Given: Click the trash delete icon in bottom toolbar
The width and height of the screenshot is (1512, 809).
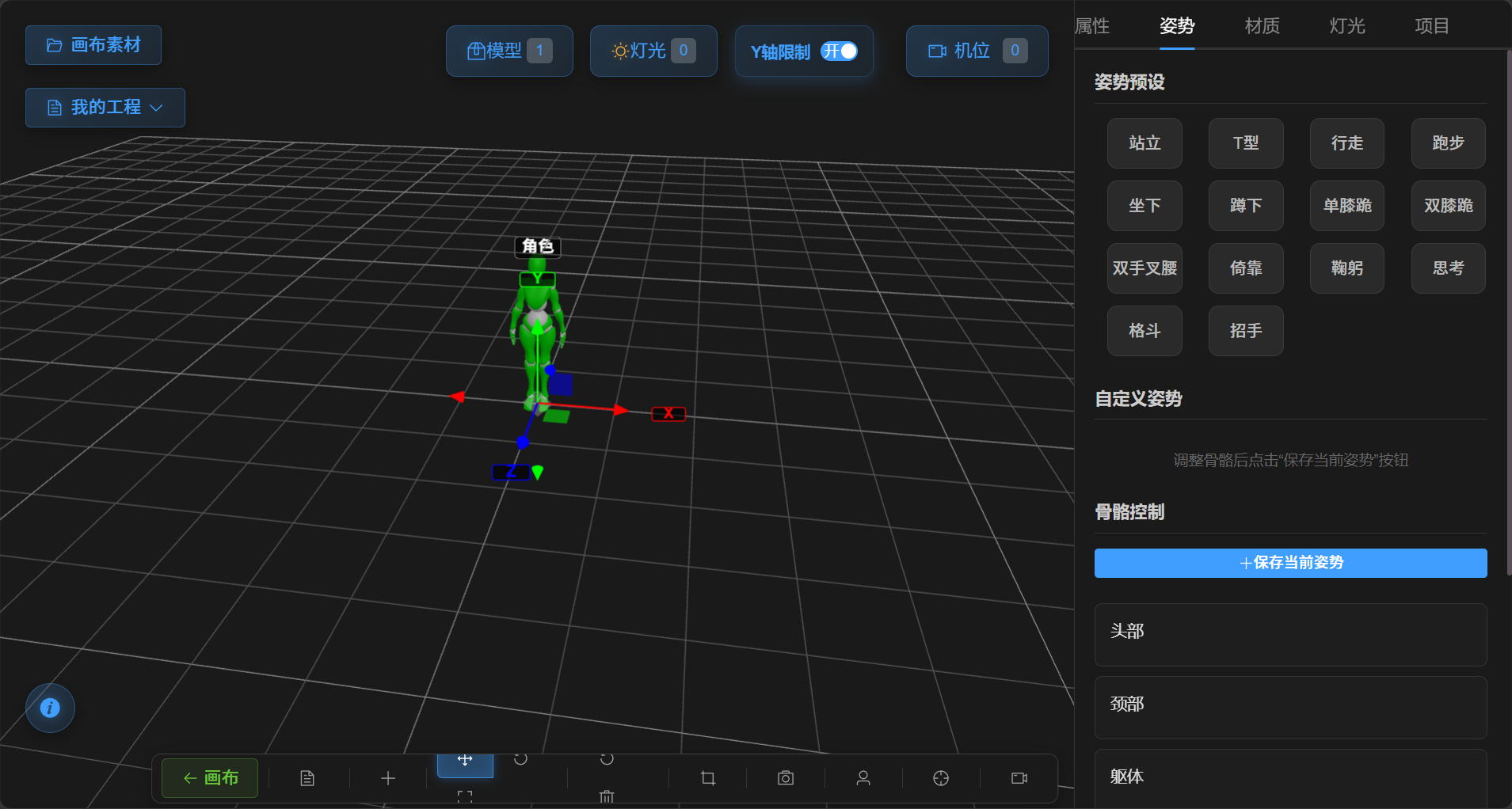Looking at the screenshot, I should pyautogui.click(x=607, y=796).
